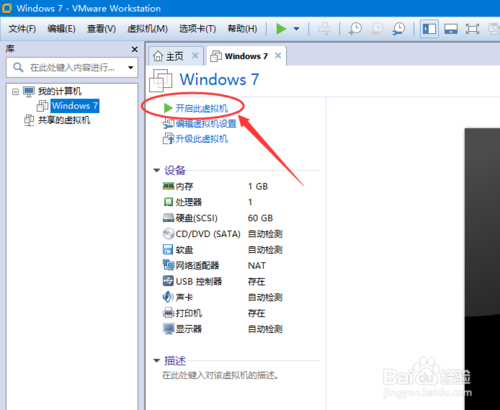
Task: Close the 主页 tab
Action: coord(195,56)
